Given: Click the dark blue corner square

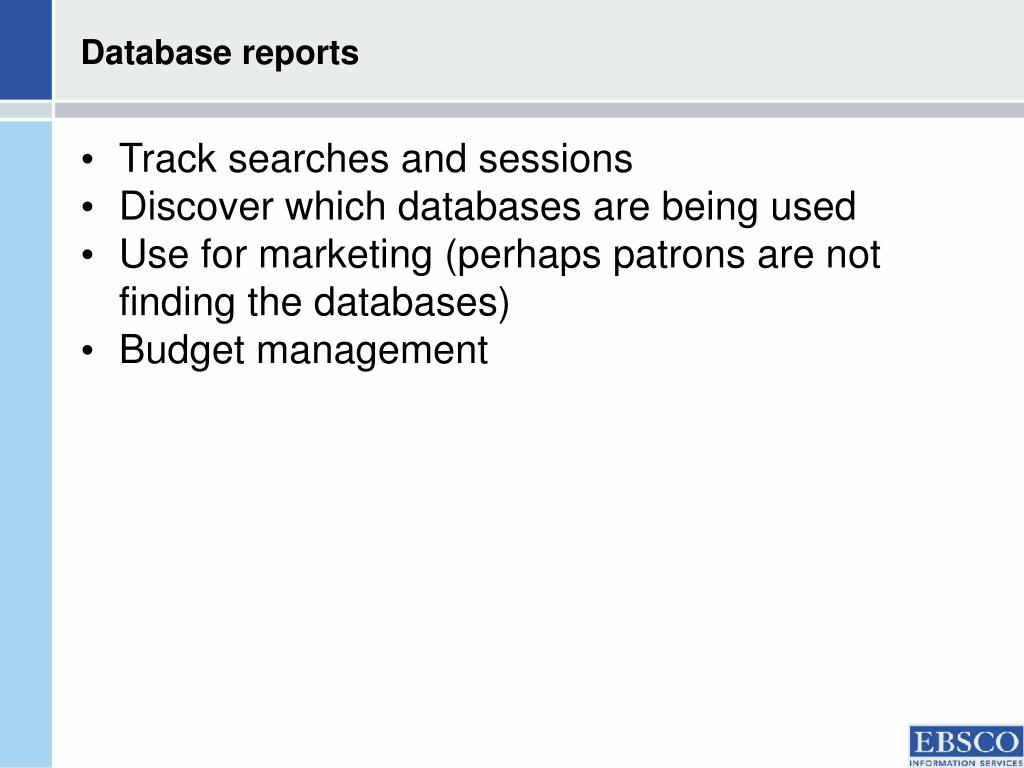Looking at the screenshot, I should 25,50.
